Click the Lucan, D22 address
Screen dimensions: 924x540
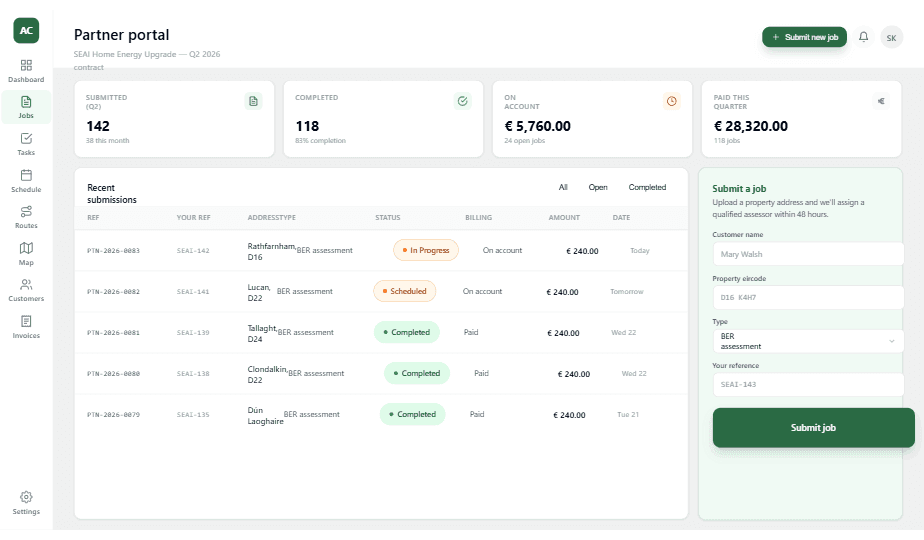coord(259,292)
